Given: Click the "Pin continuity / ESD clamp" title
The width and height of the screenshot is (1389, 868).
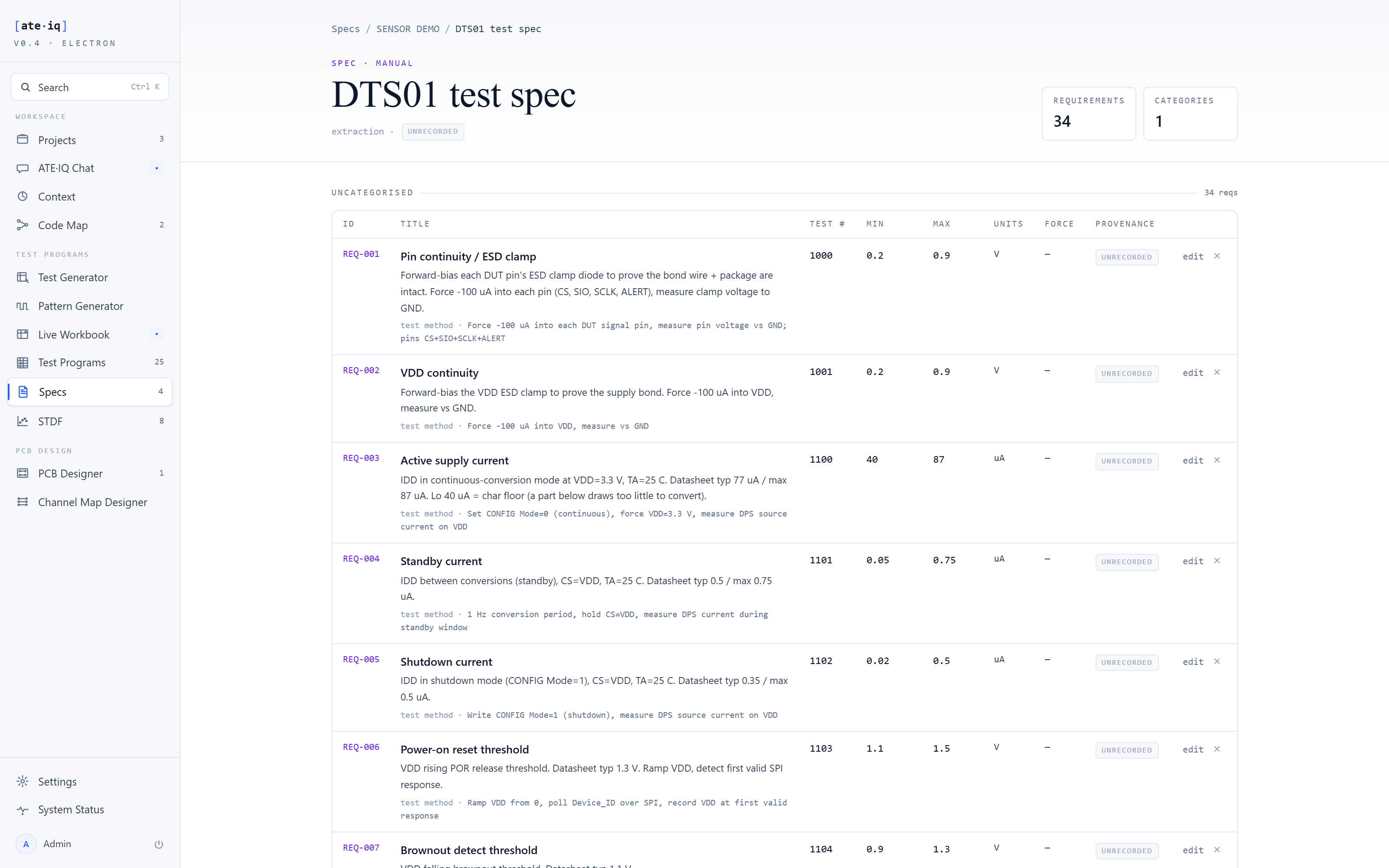Looking at the screenshot, I should coord(468,256).
